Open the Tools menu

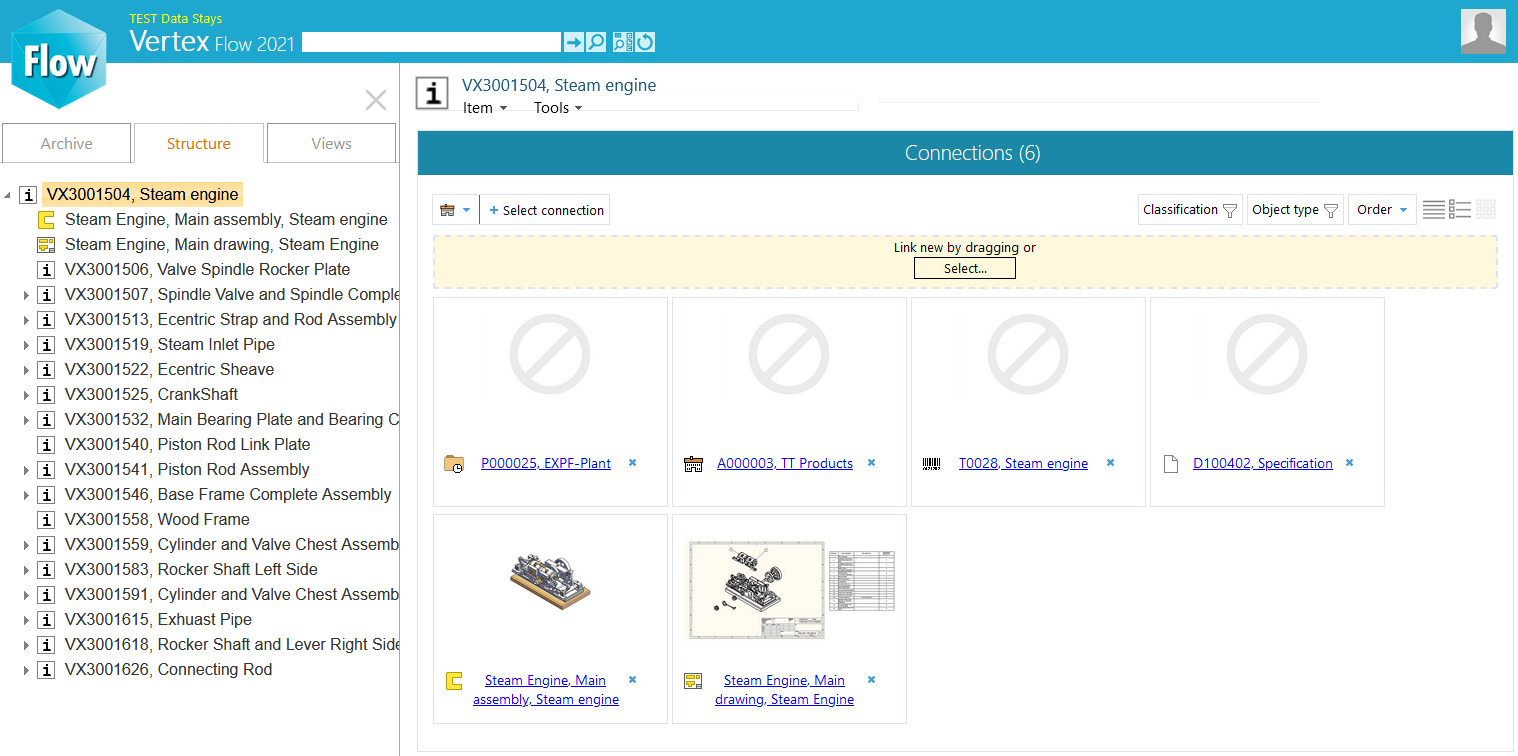[x=556, y=107]
